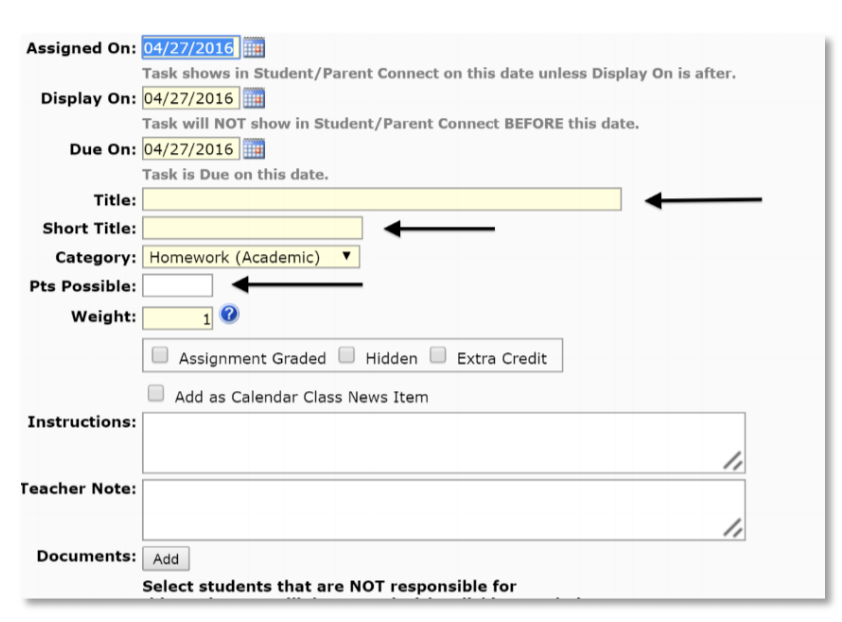Click Instructions textarea resize grip
This screenshot has width=842, height=622.
point(733,461)
